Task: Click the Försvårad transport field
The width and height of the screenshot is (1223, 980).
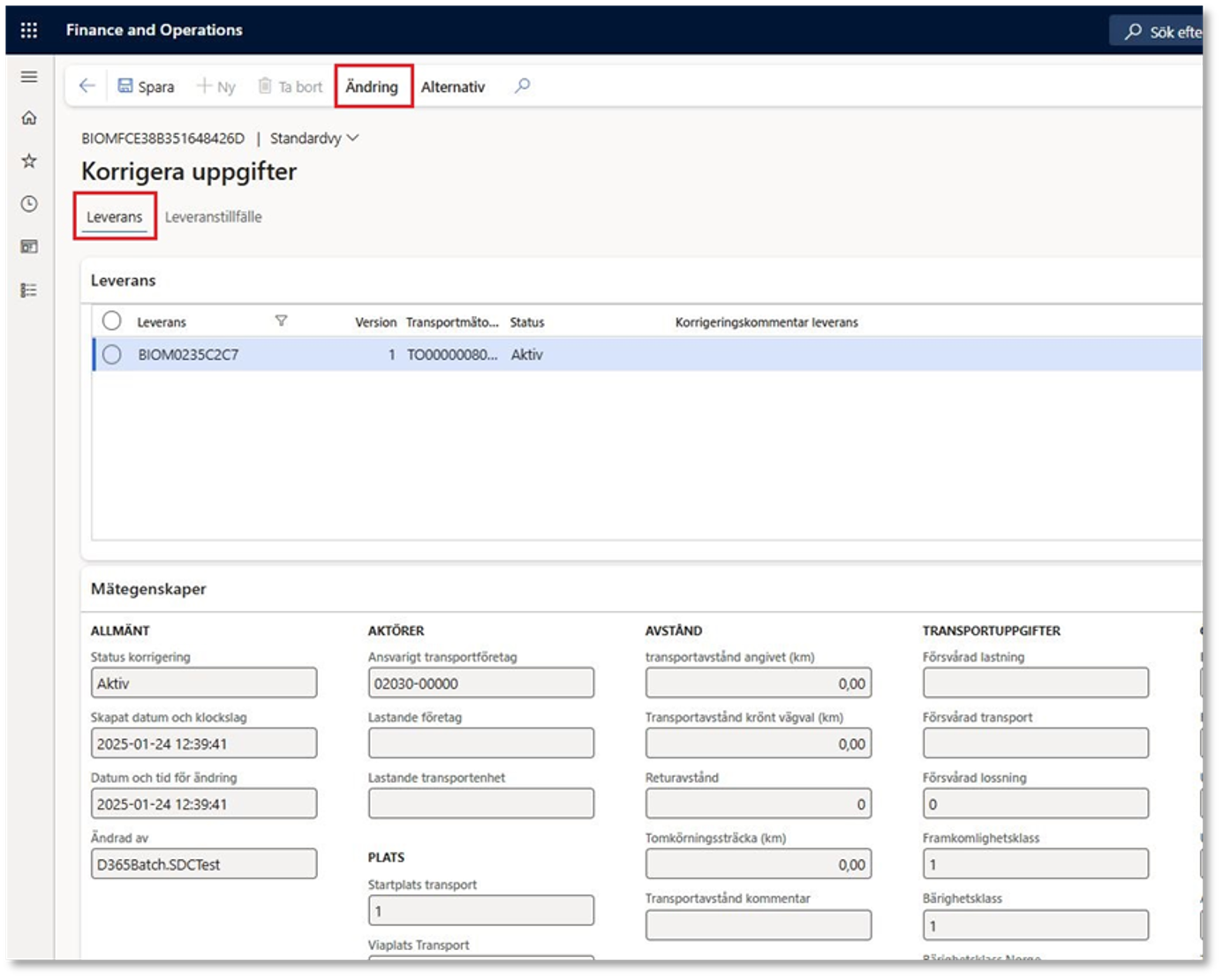Action: pyautogui.click(x=1036, y=743)
